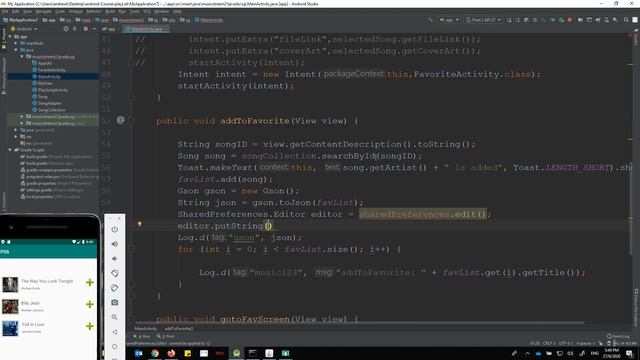Screen dimensions: 640x360
Task: Expand the res folder in project tree
Action: (x=16, y=137)
